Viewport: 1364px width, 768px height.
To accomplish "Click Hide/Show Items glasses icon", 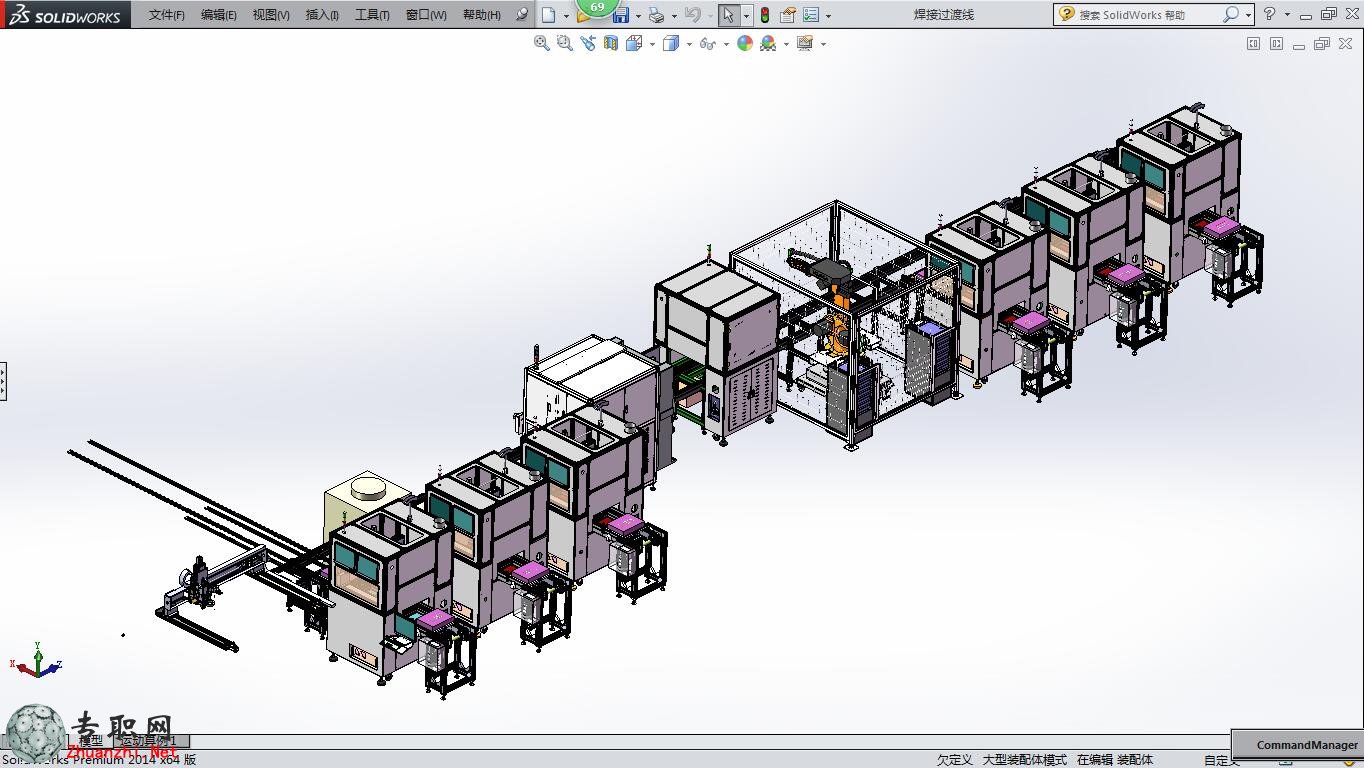I will (708, 43).
